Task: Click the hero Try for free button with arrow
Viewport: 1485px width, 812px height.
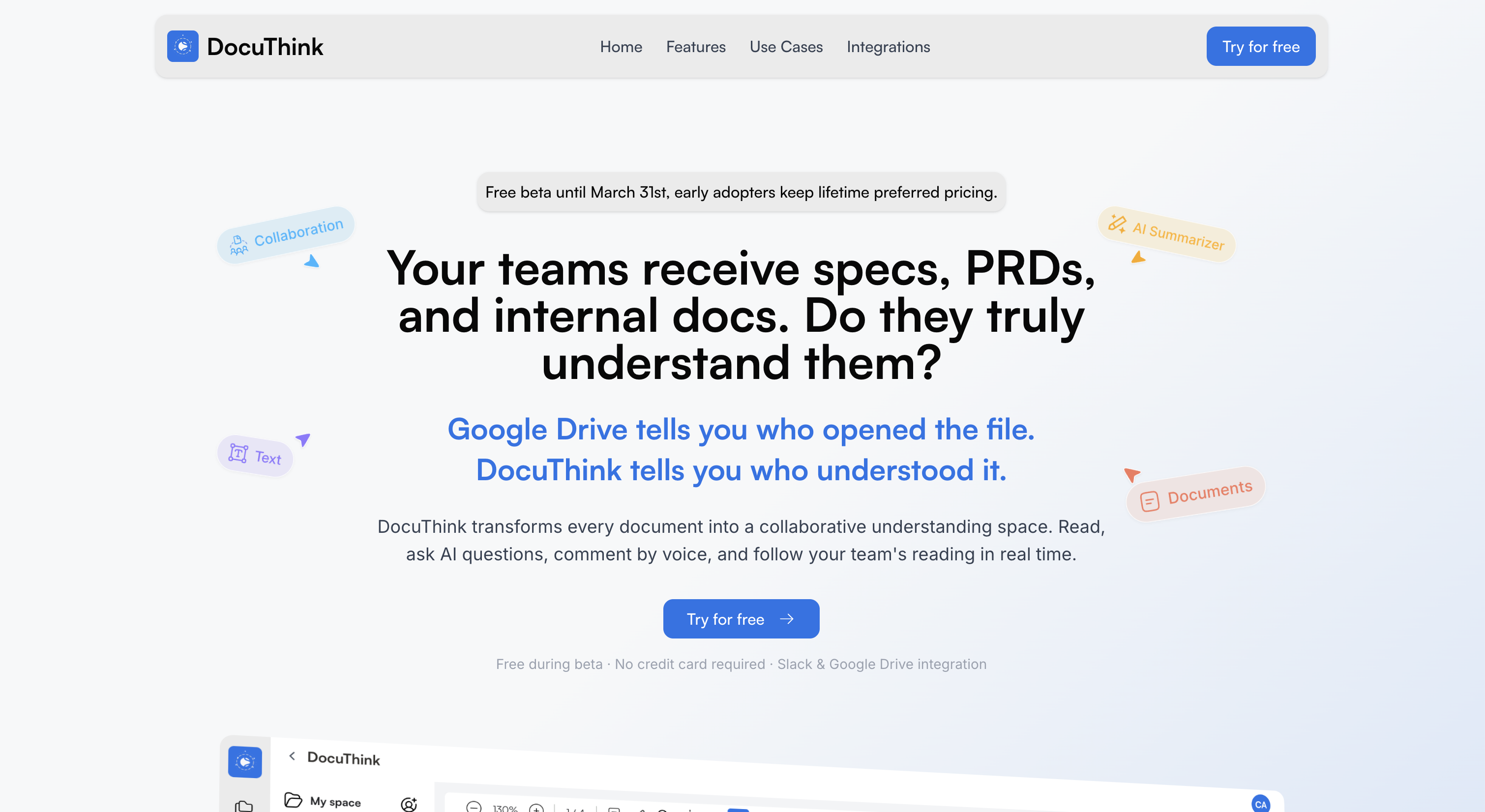Action: point(741,619)
